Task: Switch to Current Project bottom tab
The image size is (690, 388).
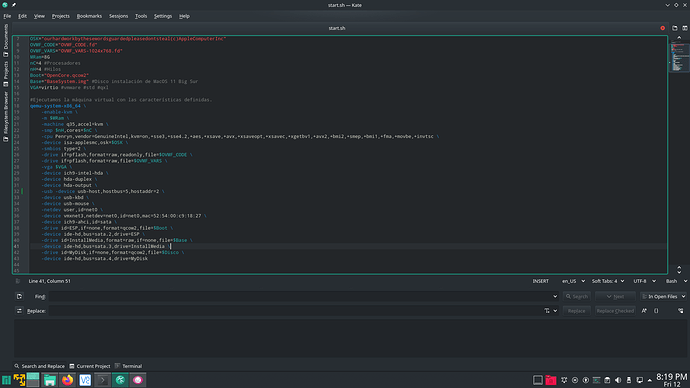Action: 90,366
